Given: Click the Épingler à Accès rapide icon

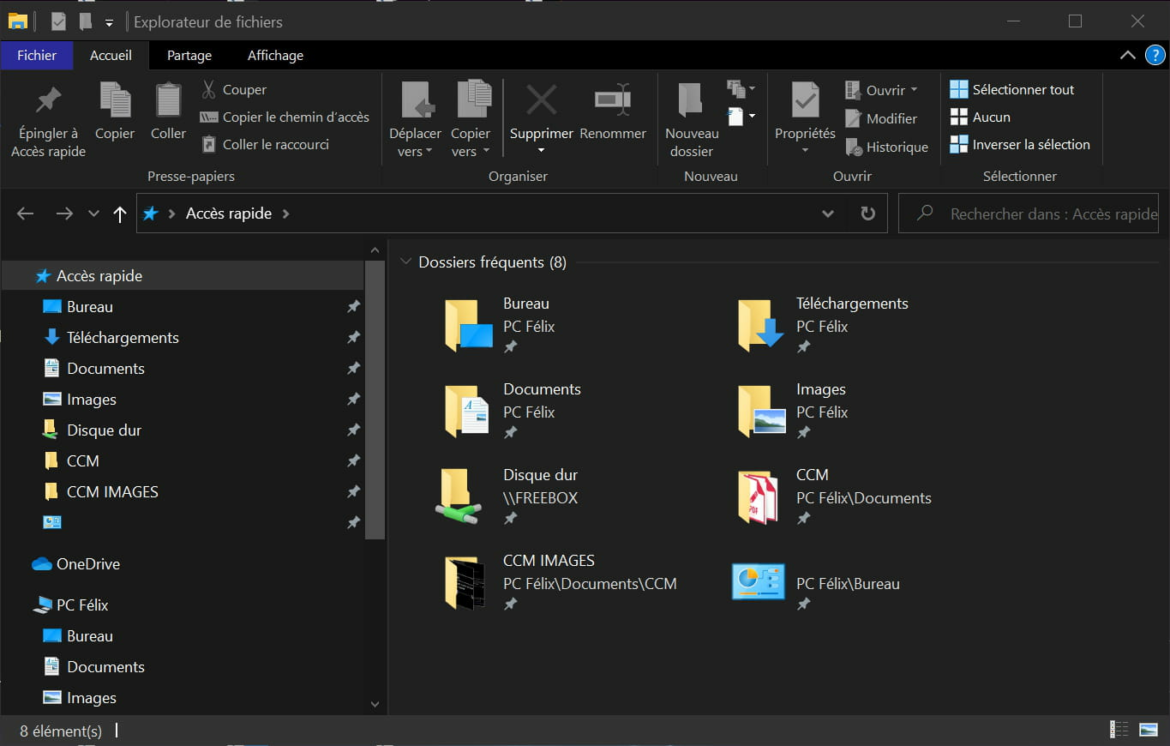Looking at the screenshot, I should click(48, 101).
